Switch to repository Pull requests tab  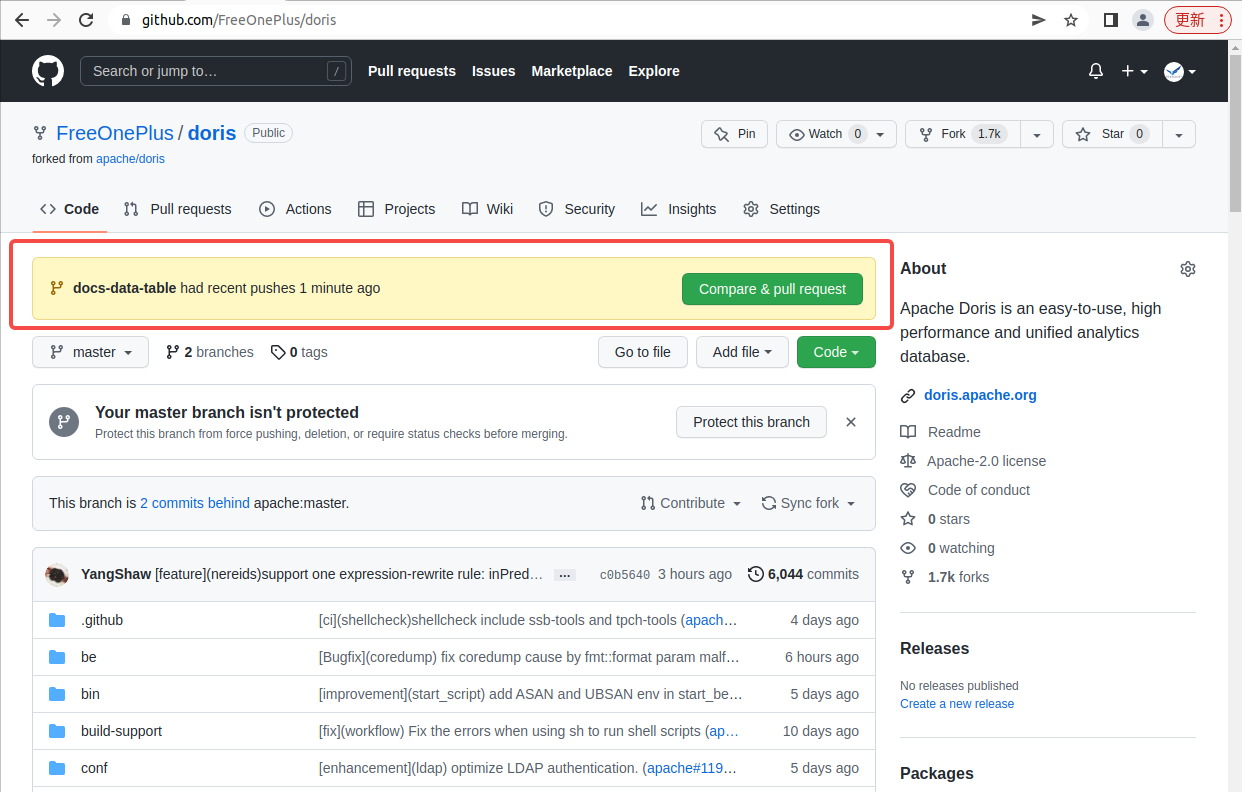pyautogui.click(x=177, y=209)
